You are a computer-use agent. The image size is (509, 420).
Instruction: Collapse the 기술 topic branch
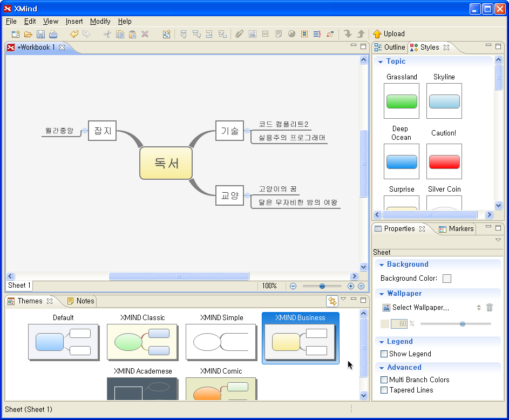[x=247, y=131]
